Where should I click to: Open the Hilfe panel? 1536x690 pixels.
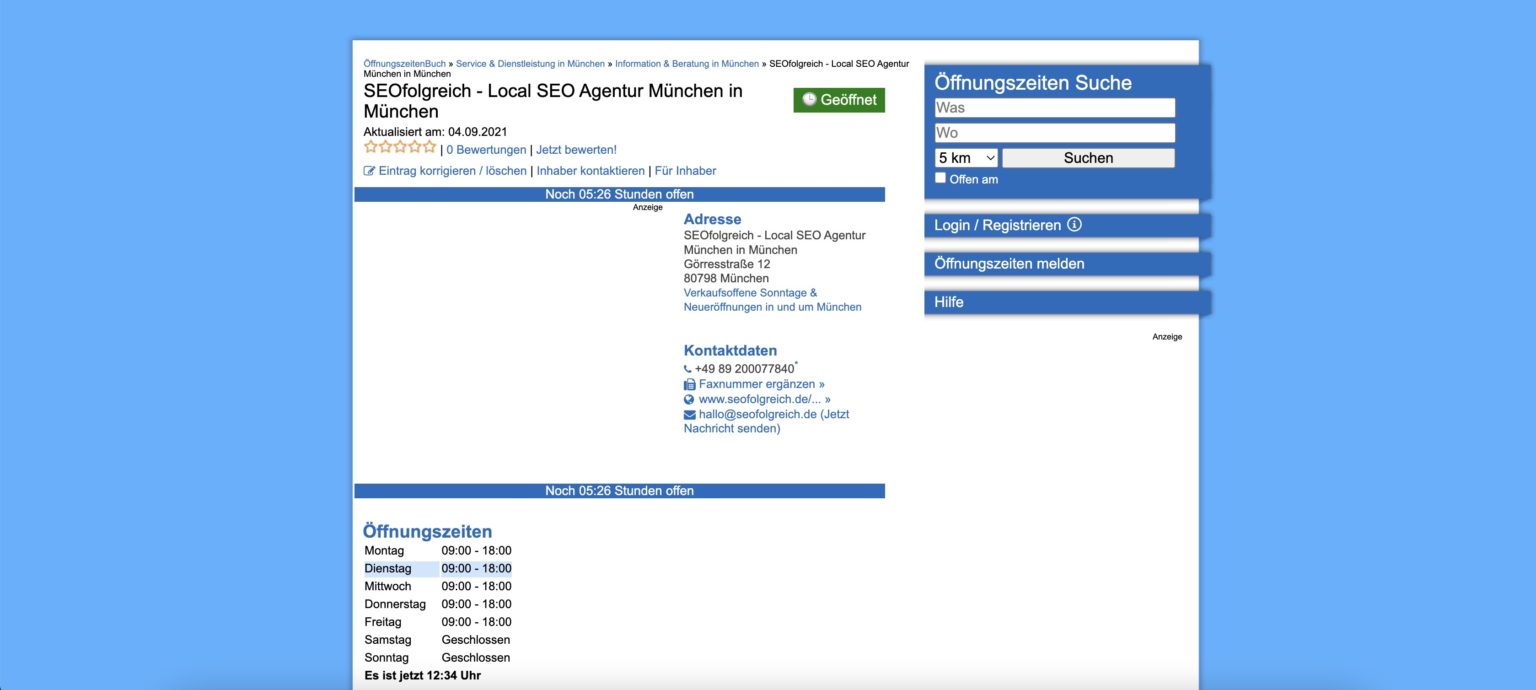coord(1067,302)
